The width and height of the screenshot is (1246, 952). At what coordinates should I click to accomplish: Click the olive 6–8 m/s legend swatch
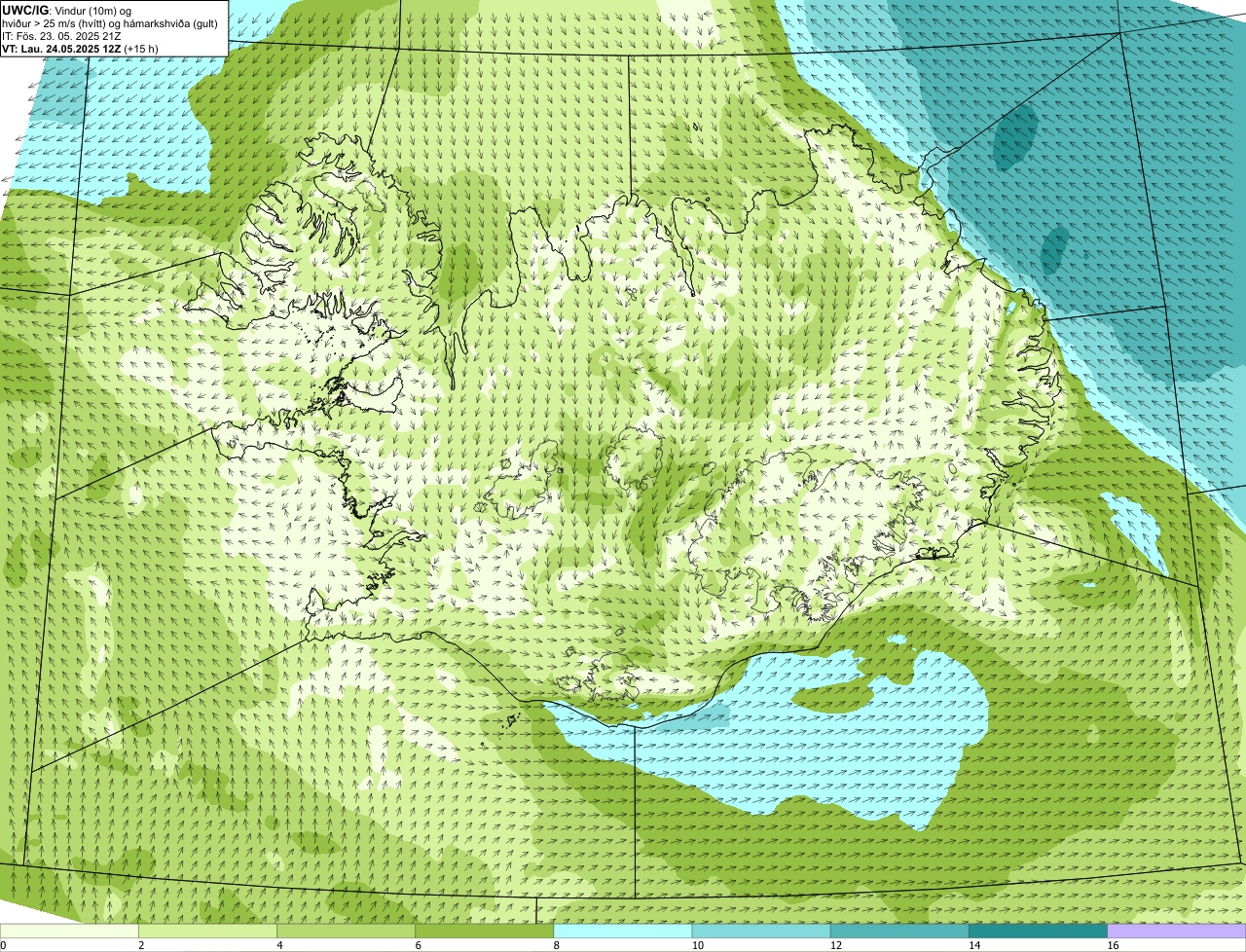coord(485,932)
